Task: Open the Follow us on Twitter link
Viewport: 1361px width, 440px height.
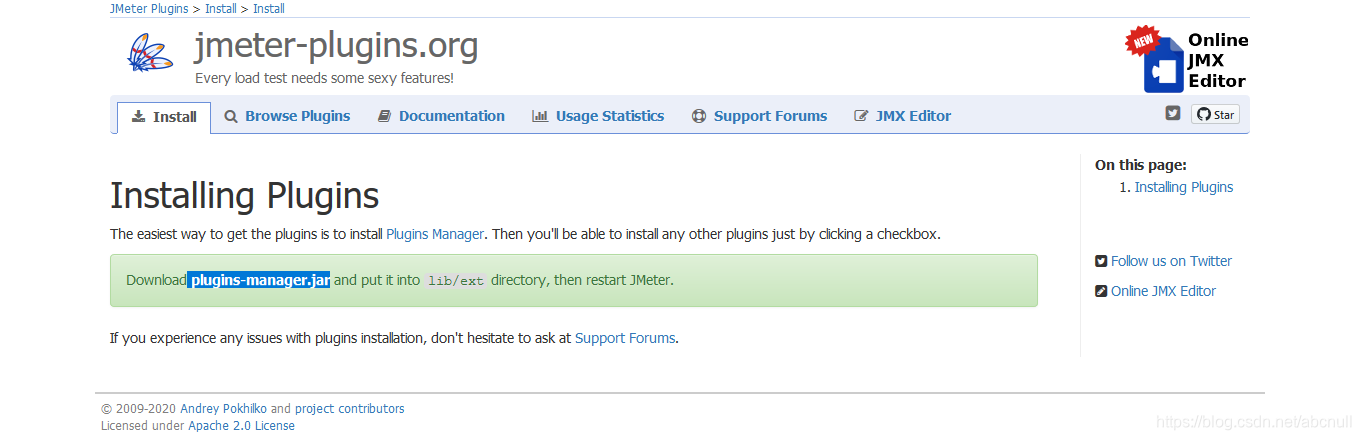Action: (x=1171, y=261)
